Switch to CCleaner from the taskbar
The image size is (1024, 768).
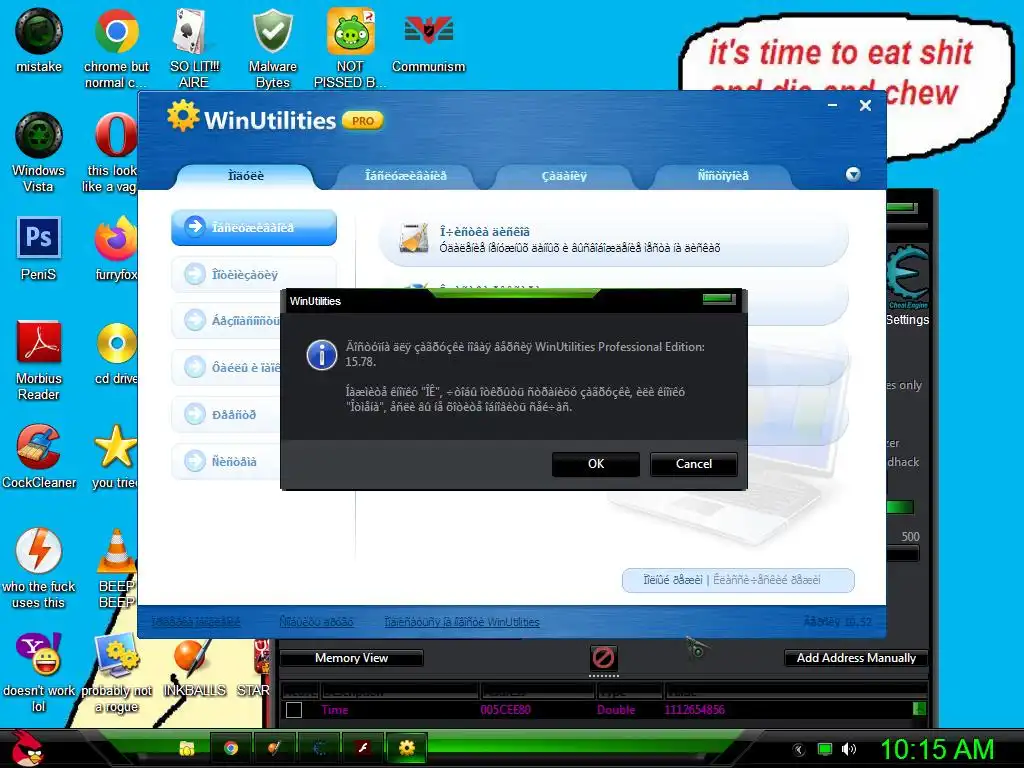274,748
